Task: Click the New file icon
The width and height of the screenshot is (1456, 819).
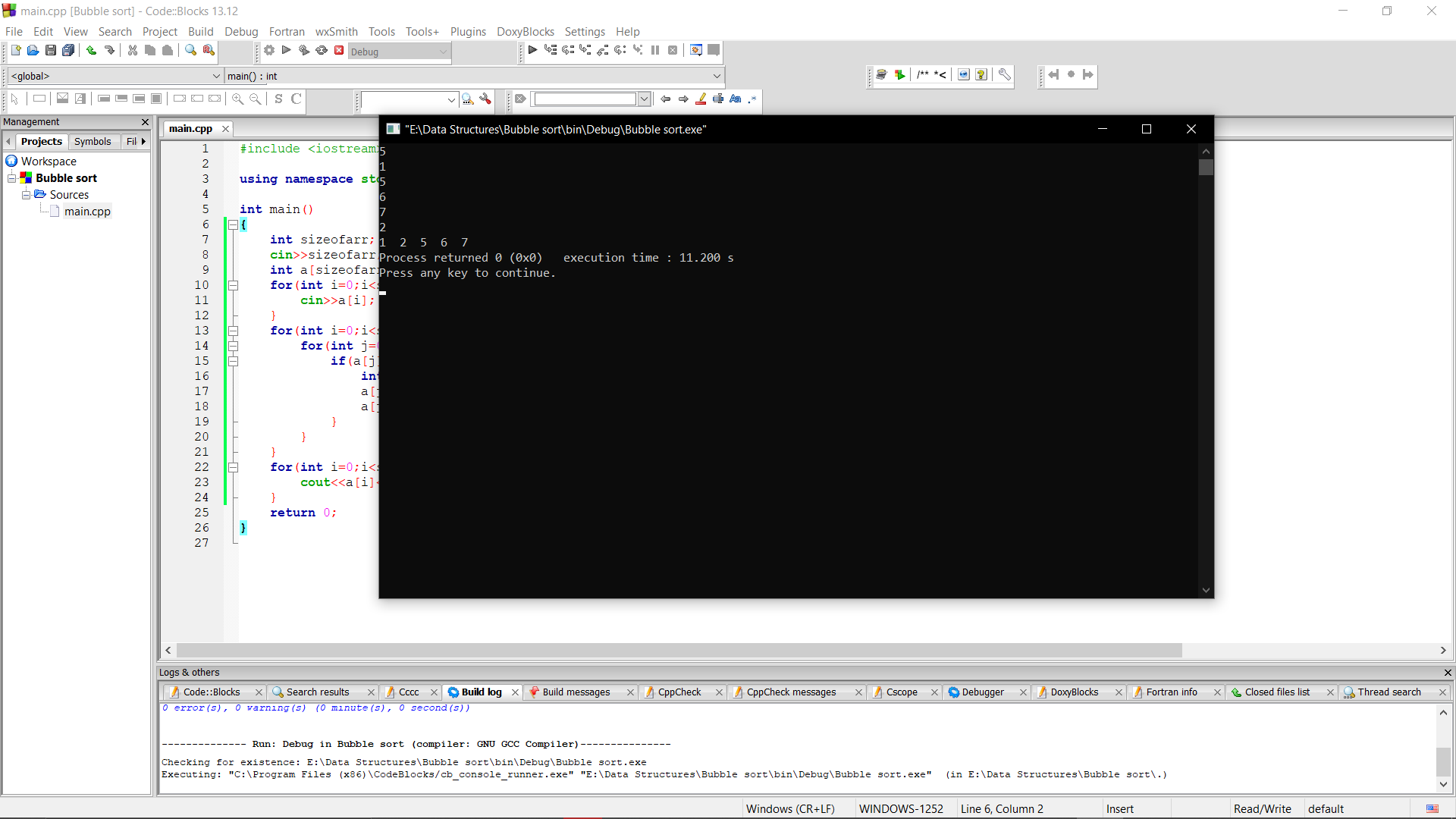Action: [x=15, y=50]
